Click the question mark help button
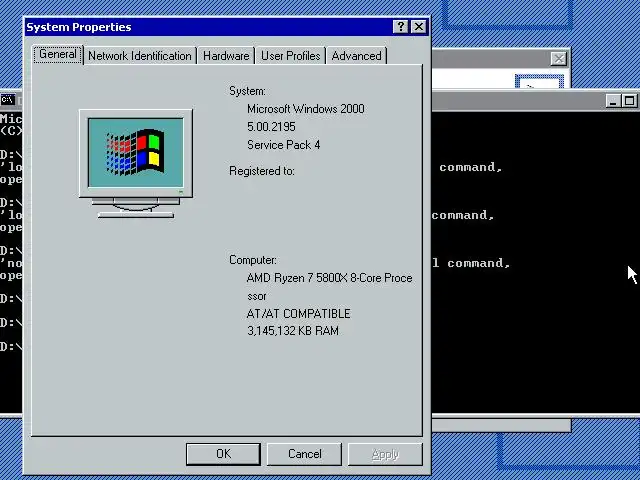This screenshot has height=480, width=640. pyautogui.click(x=401, y=27)
